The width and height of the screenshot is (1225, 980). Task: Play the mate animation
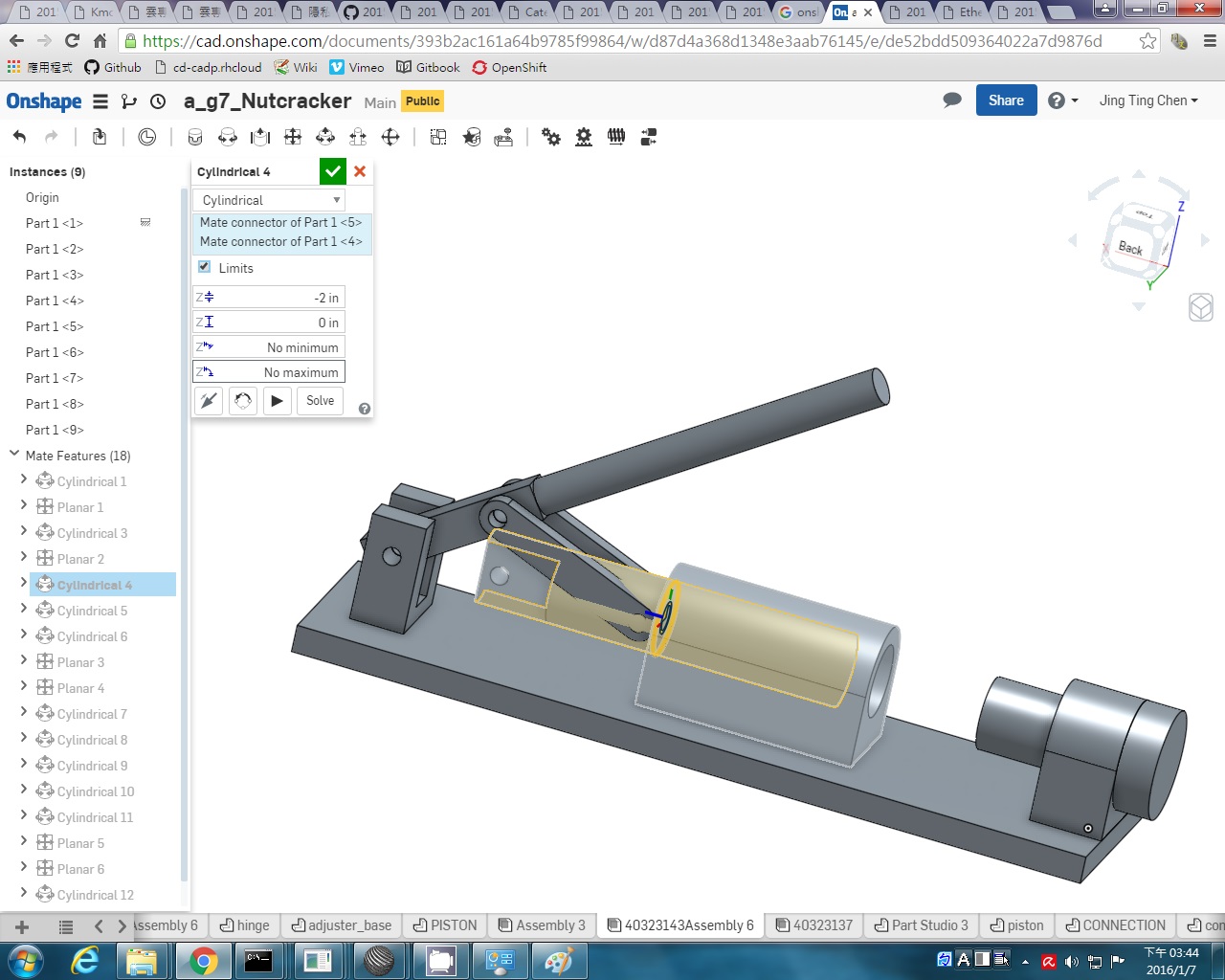pyautogui.click(x=277, y=400)
